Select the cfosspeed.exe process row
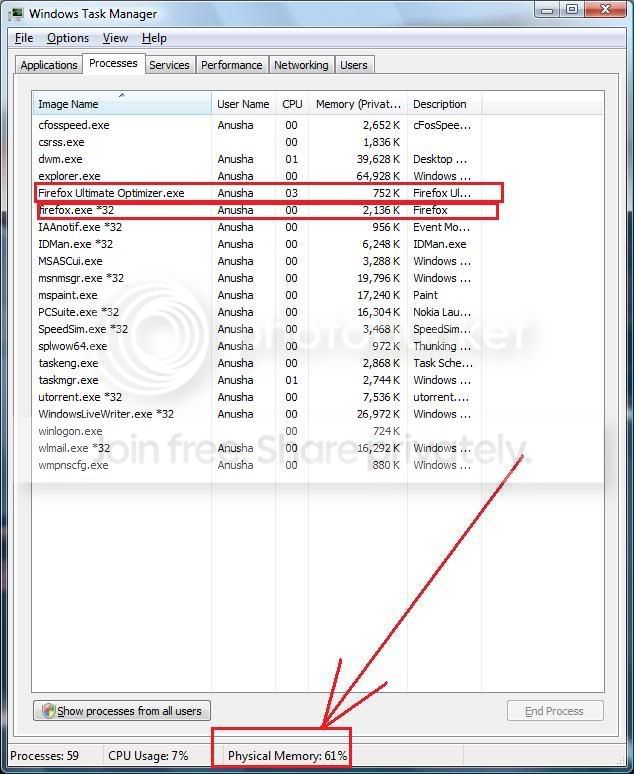 257,125
